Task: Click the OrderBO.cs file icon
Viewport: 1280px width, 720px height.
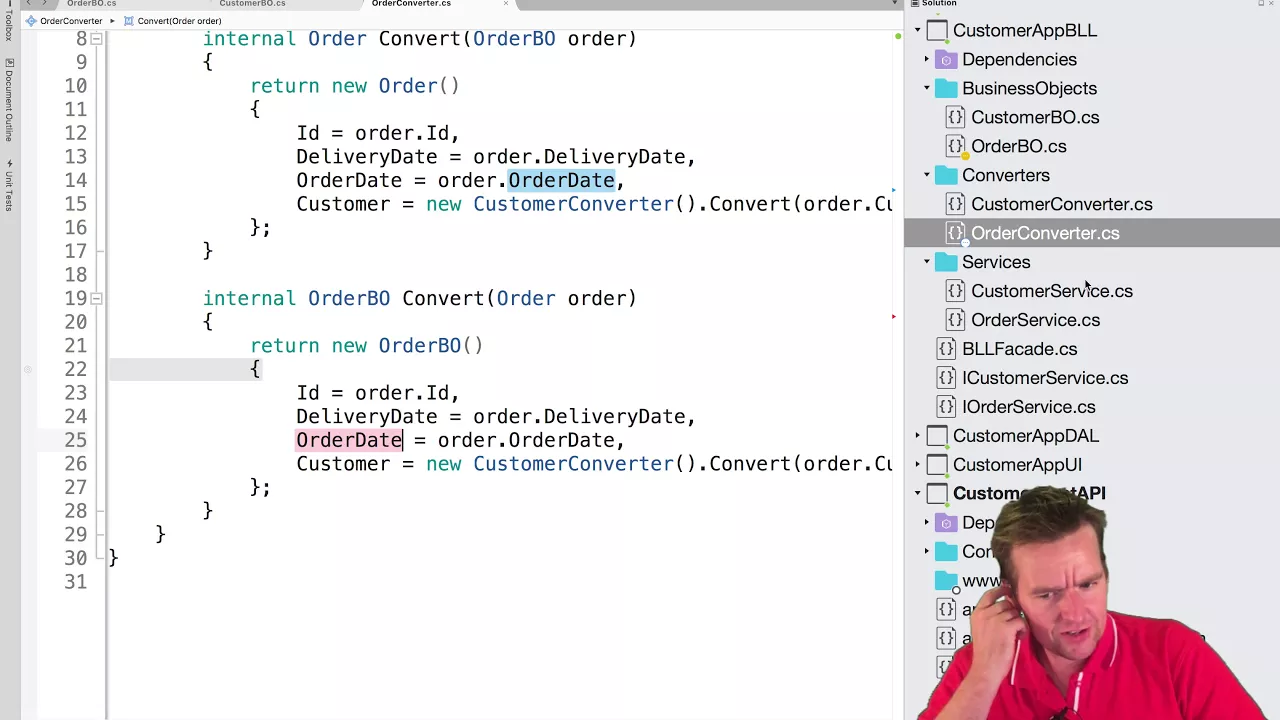Action: point(955,147)
